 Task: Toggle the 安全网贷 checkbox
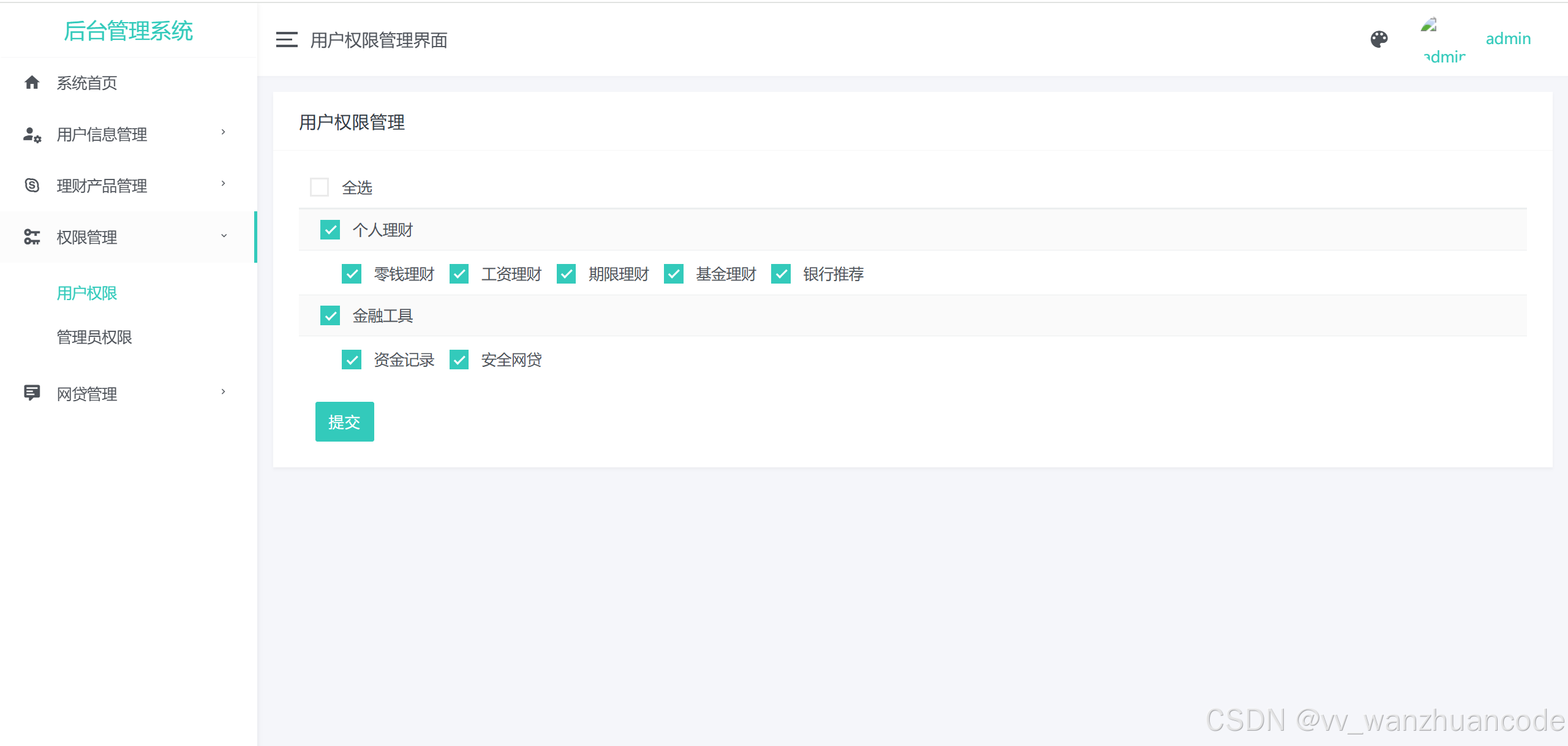pos(459,360)
